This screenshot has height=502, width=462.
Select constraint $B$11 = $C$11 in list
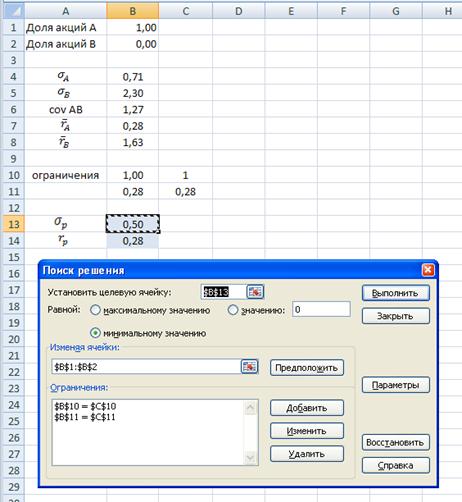pyautogui.click(x=85, y=417)
